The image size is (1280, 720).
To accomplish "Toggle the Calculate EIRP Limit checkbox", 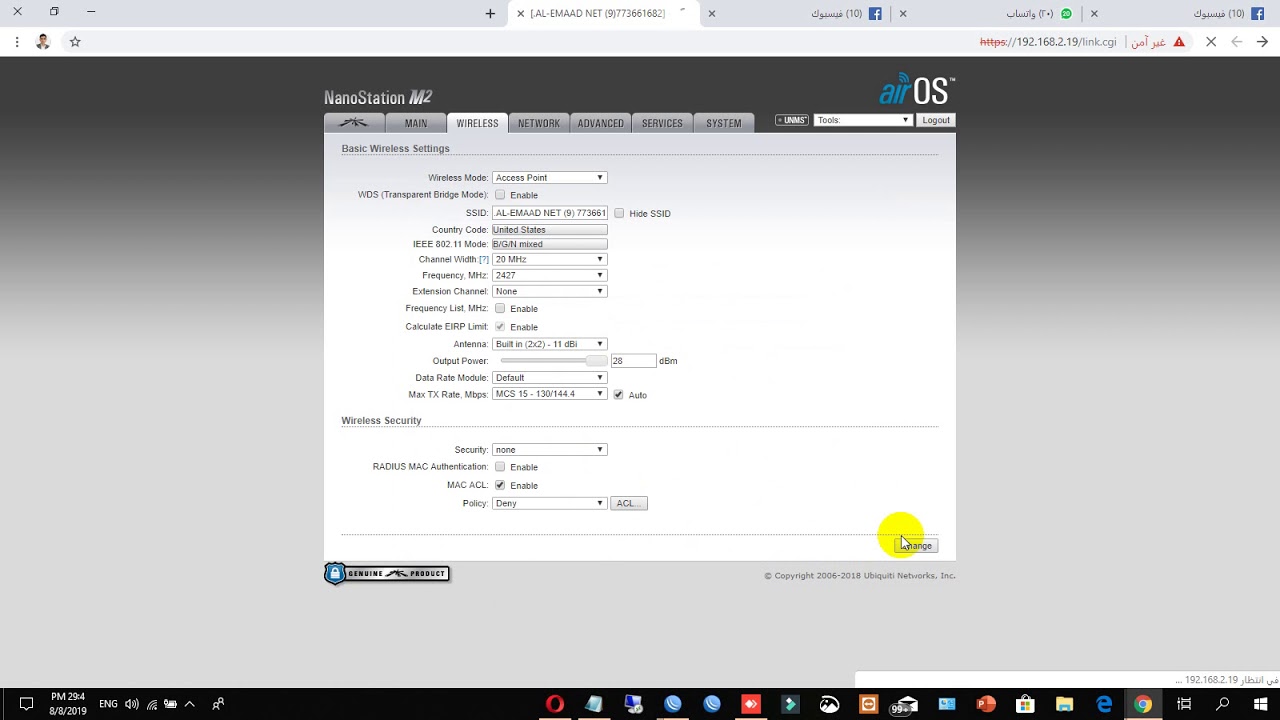I will [500, 327].
